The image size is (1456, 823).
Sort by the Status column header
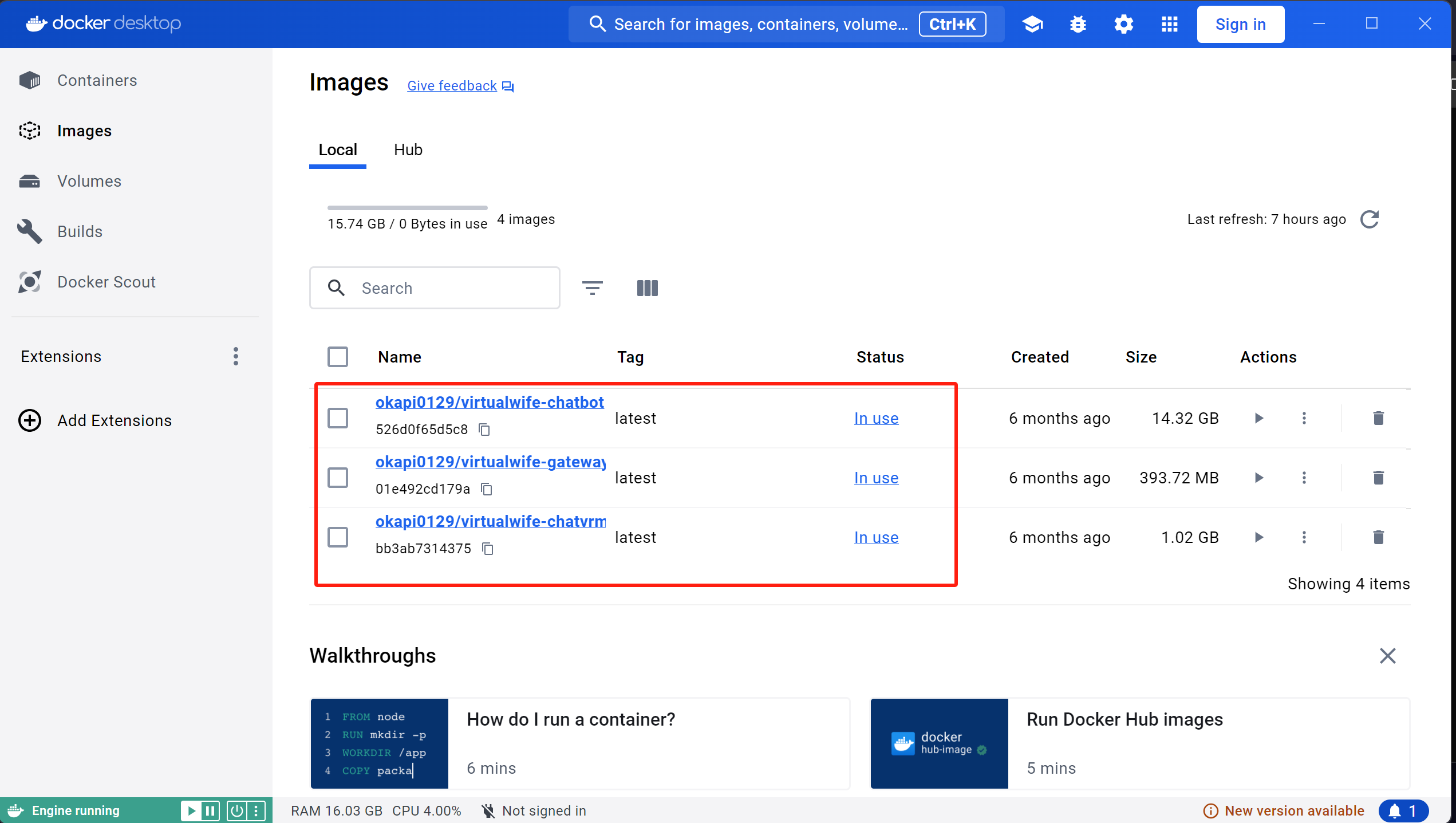[880, 357]
